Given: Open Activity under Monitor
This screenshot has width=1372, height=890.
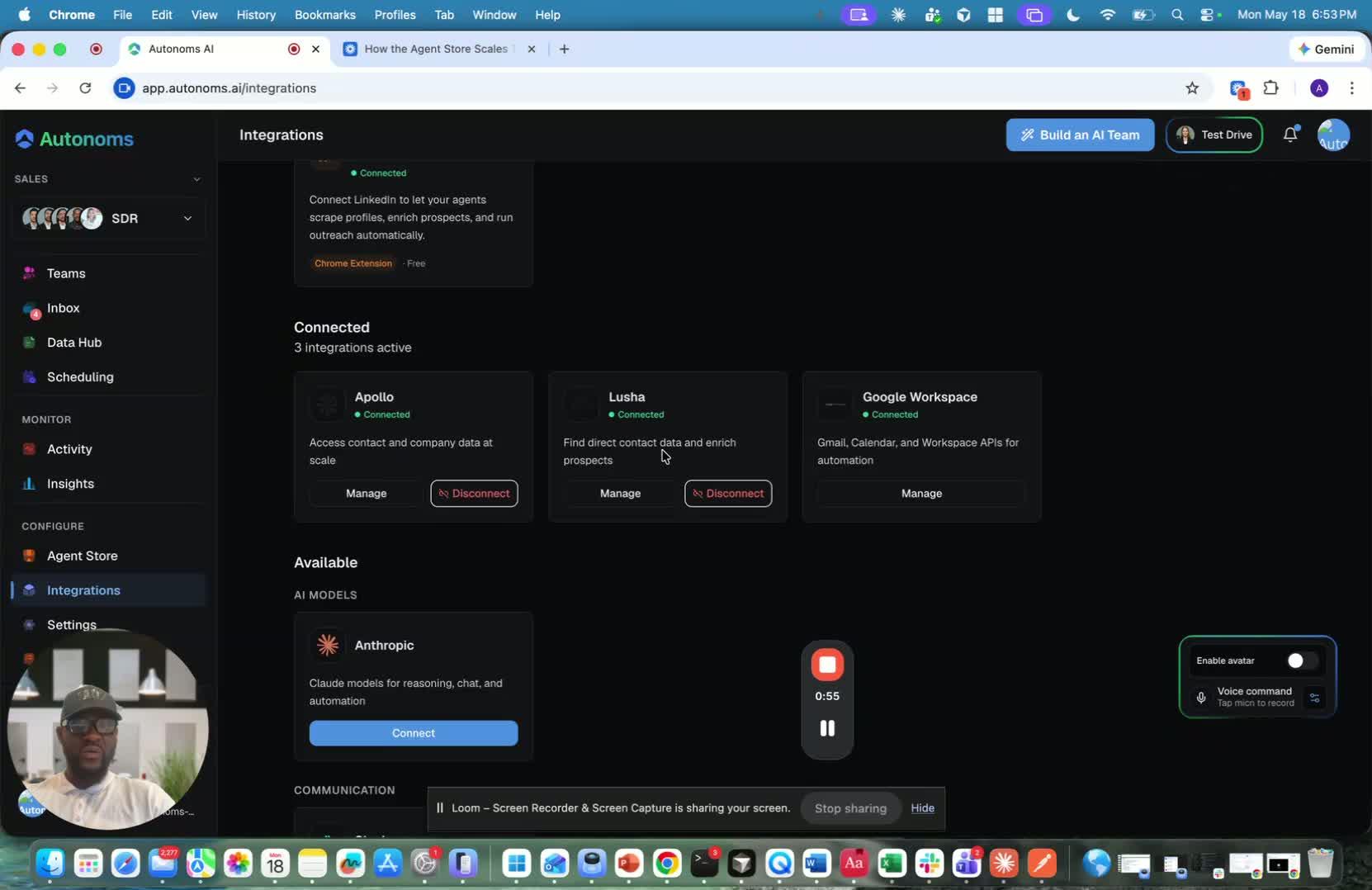Looking at the screenshot, I should click(x=69, y=449).
